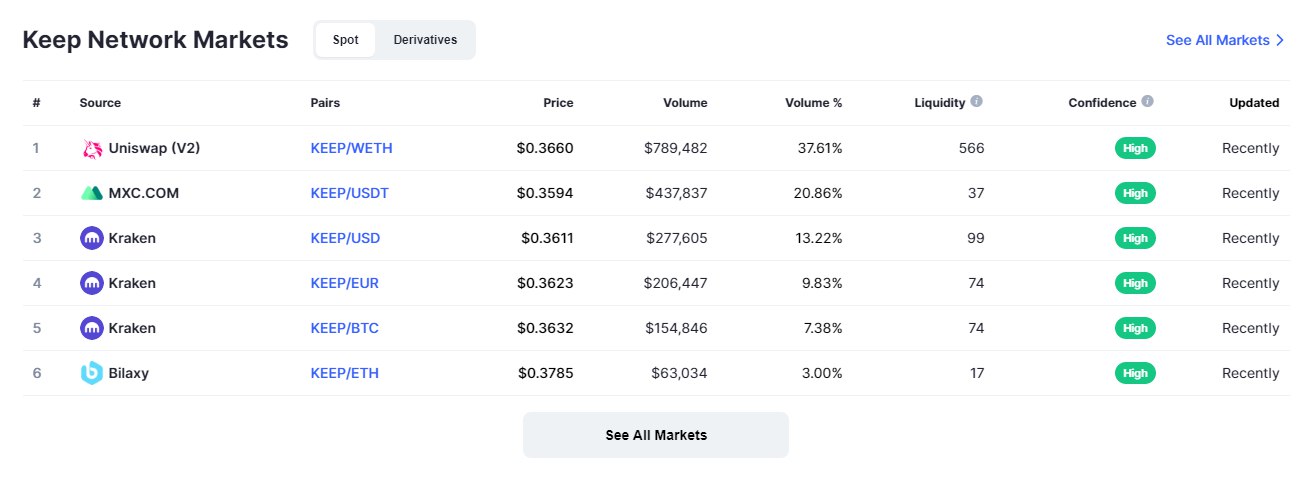
Task: Select the MXC.COM source name
Action: [x=144, y=193]
